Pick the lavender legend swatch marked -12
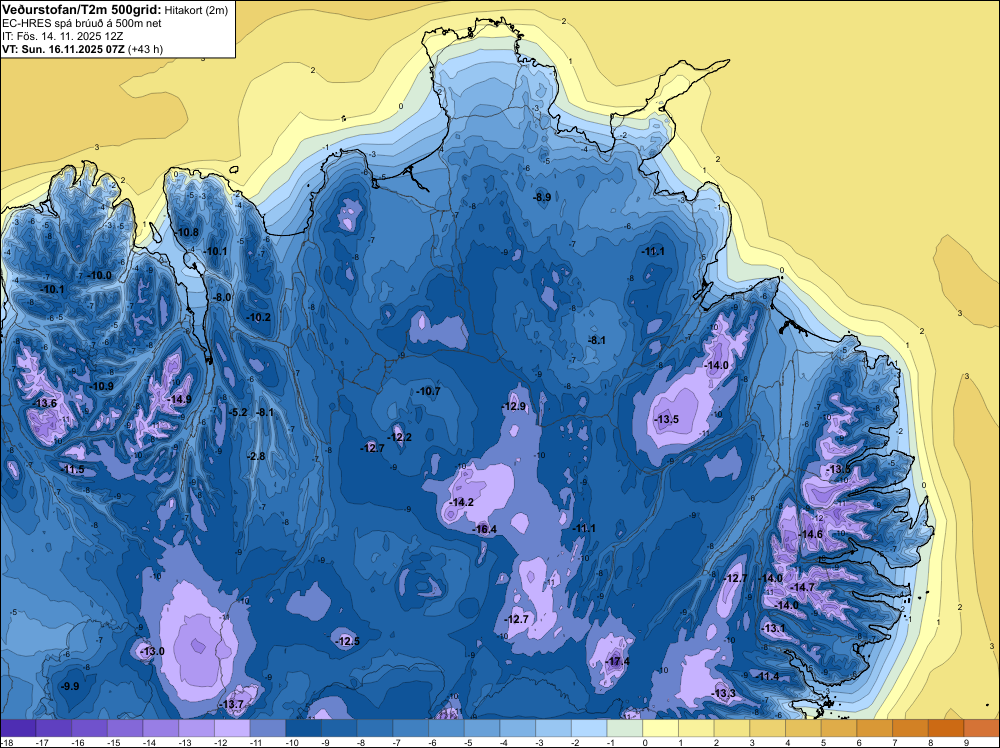This screenshot has height=748, width=1000. (x=233, y=728)
